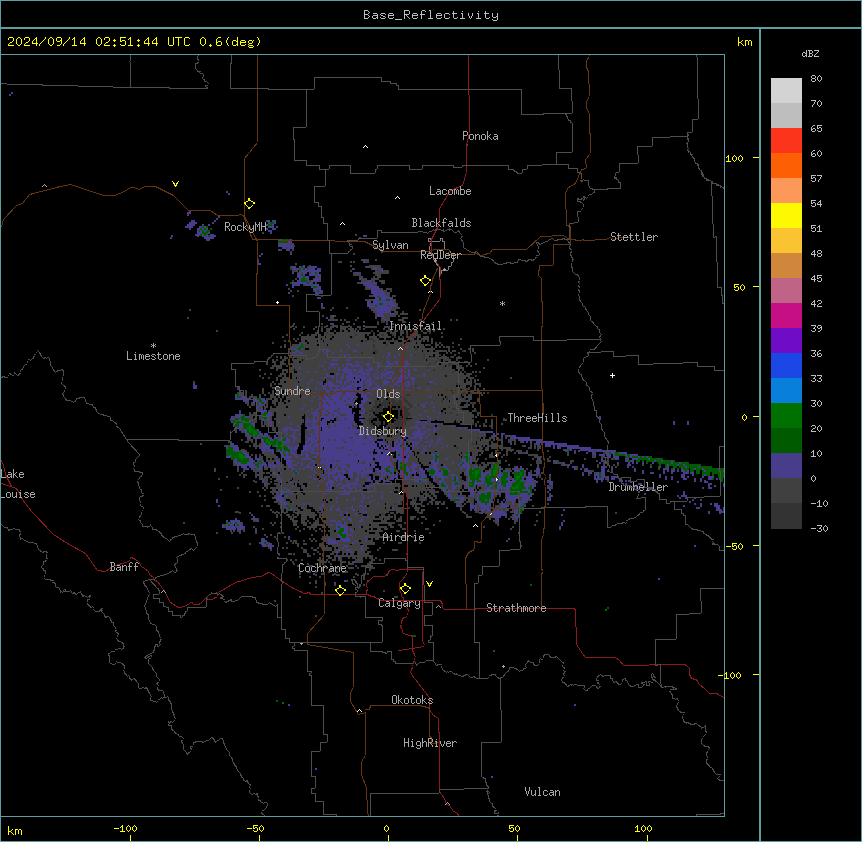Click the -30 value in the dBZ legend
The image size is (862, 842).
coord(819,529)
